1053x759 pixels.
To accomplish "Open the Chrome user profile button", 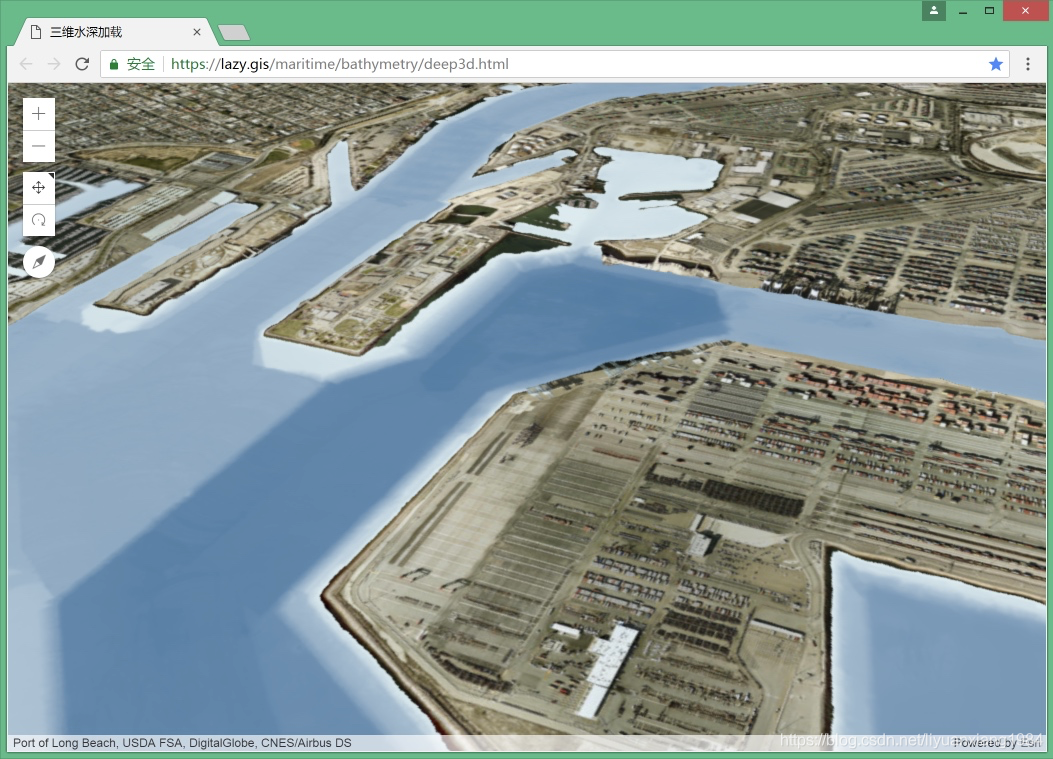I will [x=933, y=11].
